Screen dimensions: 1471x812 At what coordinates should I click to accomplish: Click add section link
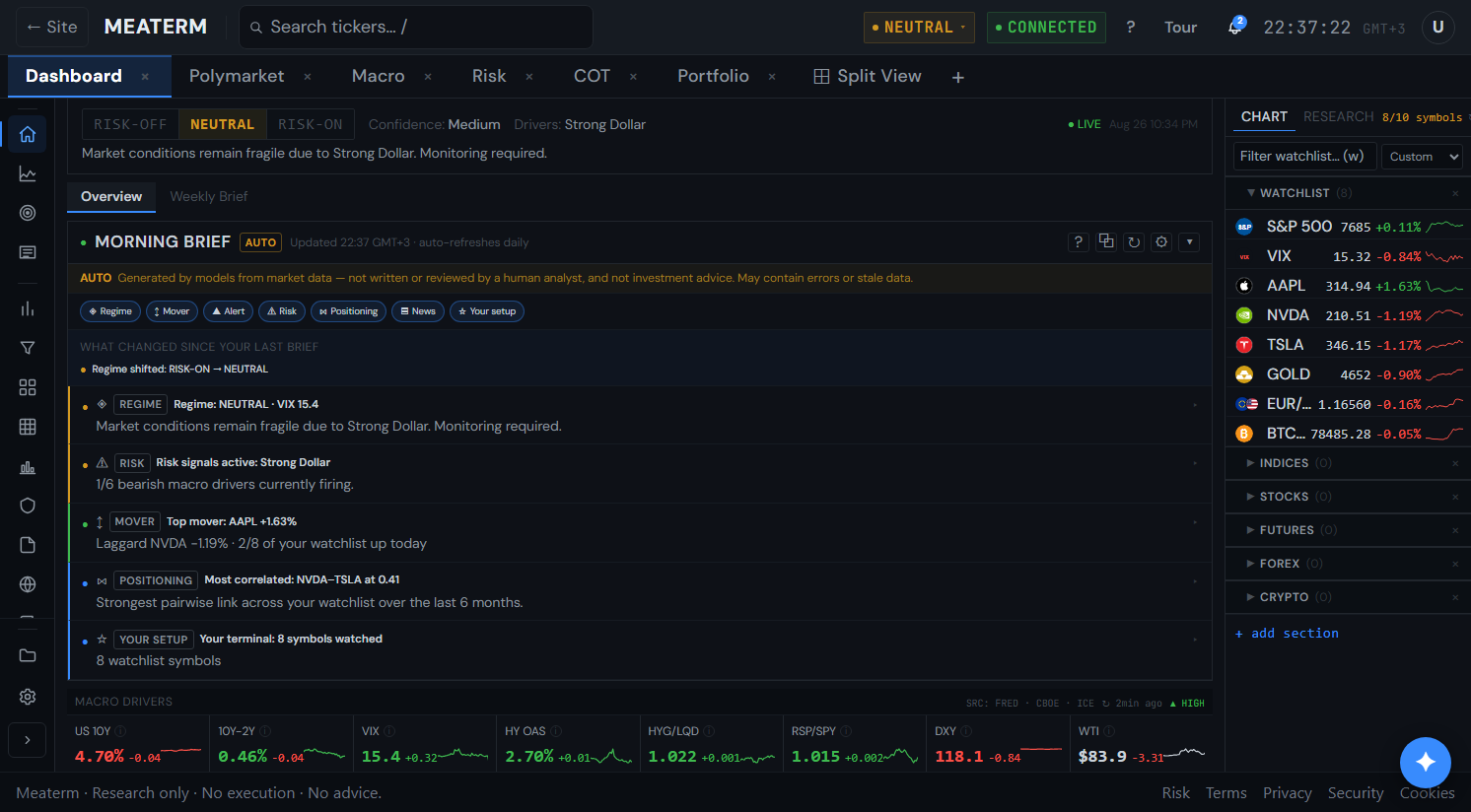[1287, 634]
